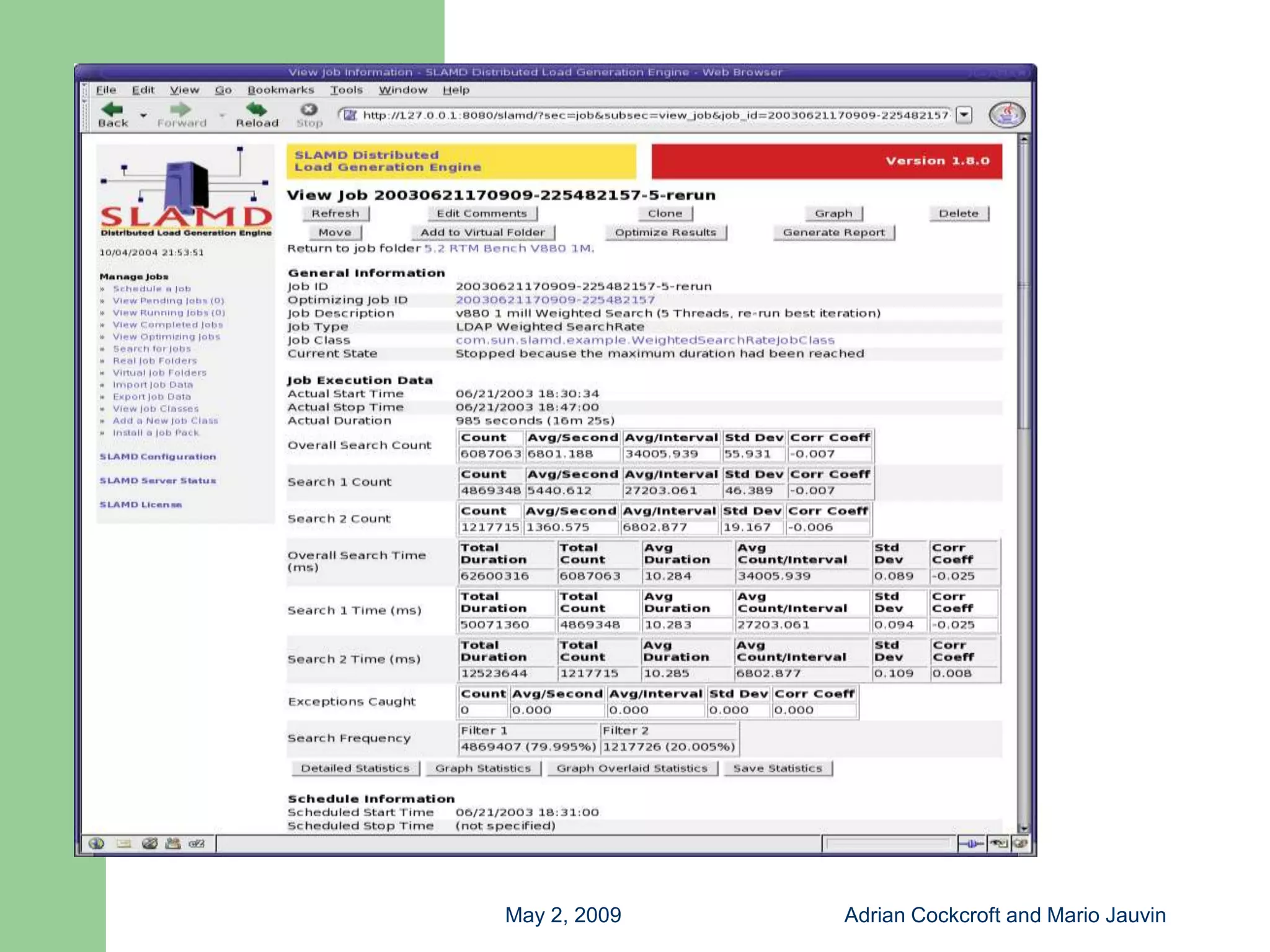Open the Tools menu
This screenshot has height=952, width=1270.
click(x=346, y=90)
